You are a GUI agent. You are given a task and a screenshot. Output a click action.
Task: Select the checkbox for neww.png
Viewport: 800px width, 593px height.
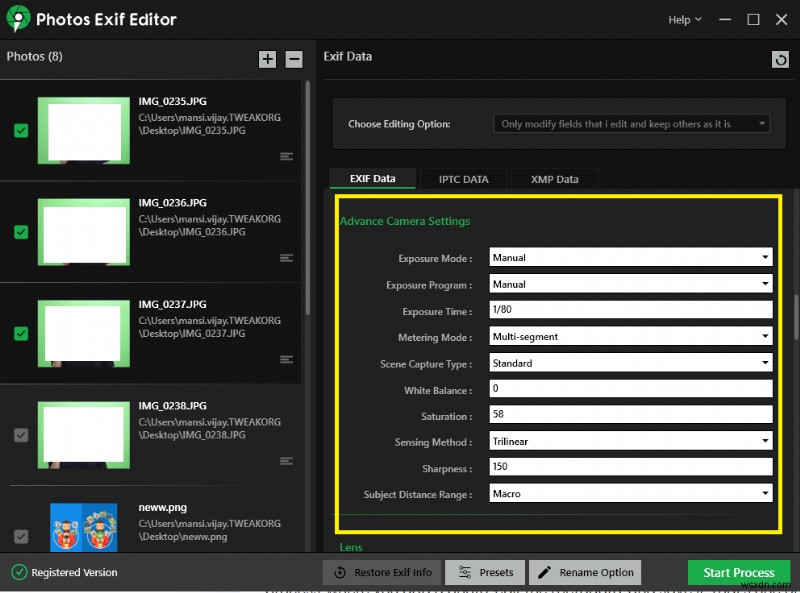click(x=21, y=534)
